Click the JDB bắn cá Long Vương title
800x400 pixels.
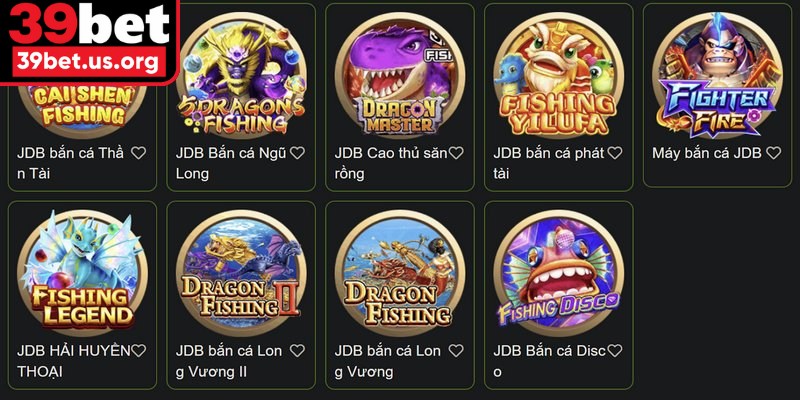(388, 361)
